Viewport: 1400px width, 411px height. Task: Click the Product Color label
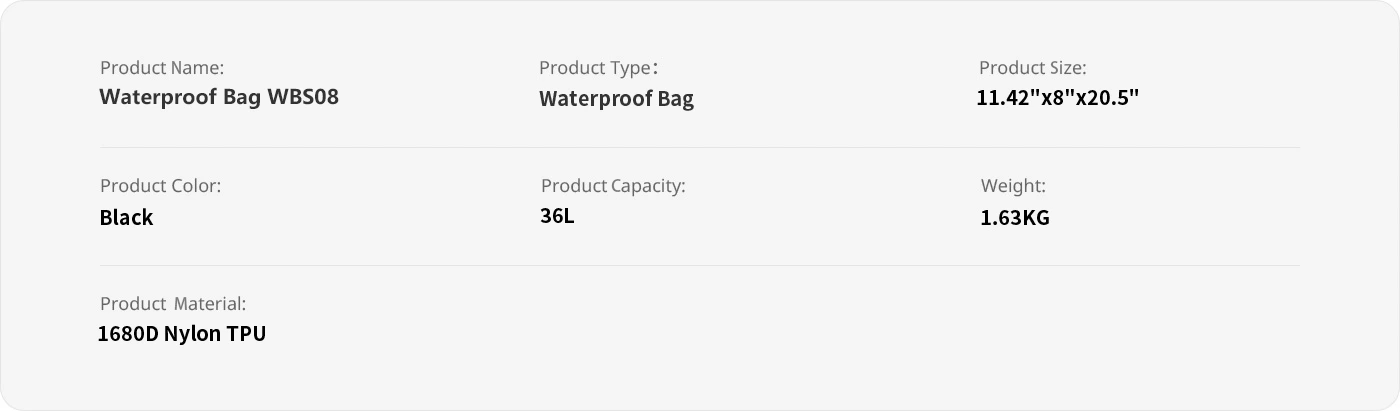160,186
